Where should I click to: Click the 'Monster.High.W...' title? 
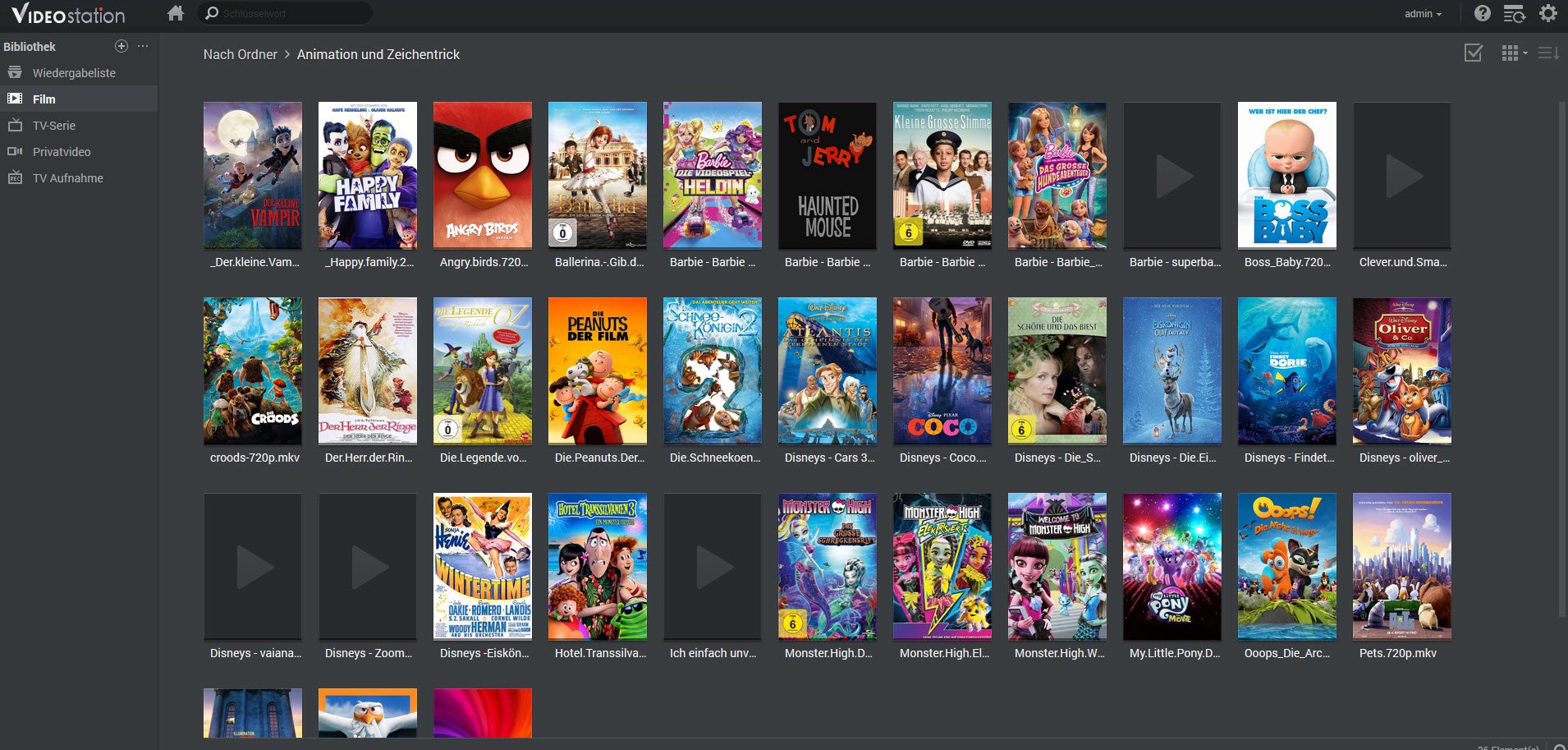[1059, 653]
